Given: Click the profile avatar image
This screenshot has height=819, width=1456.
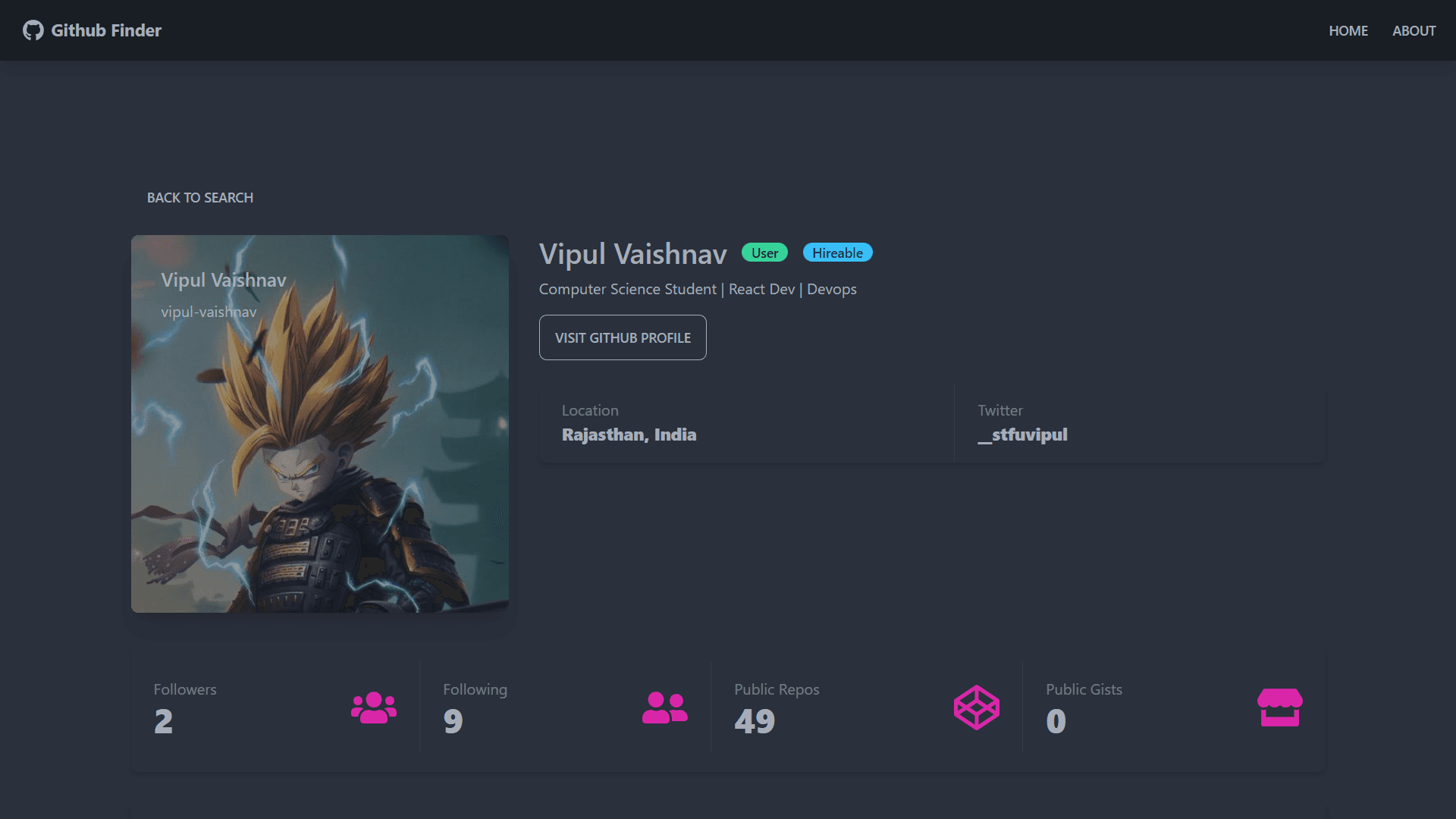Looking at the screenshot, I should tap(320, 424).
